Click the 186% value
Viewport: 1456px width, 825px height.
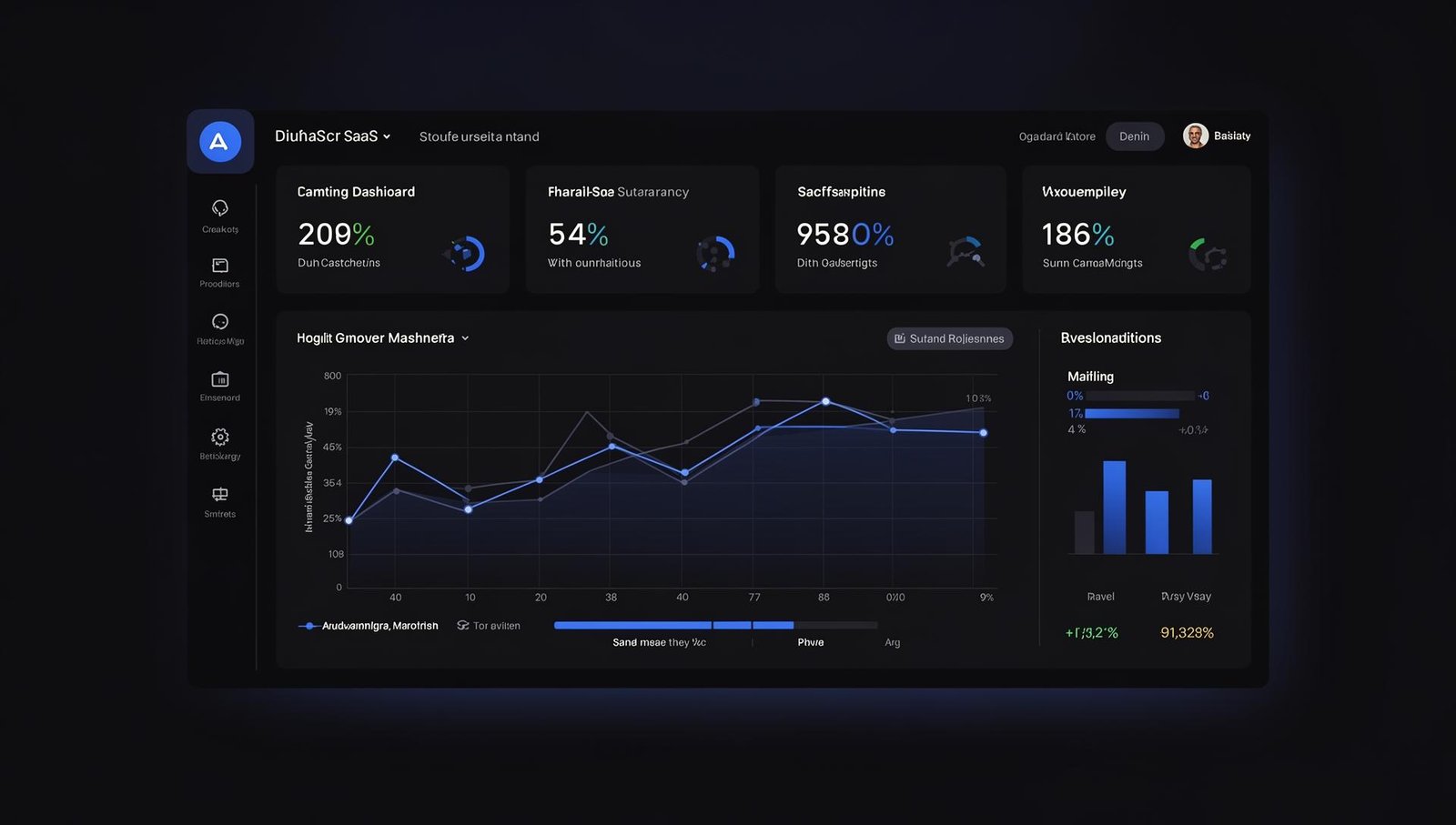pyautogui.click(x=1078, y=235)
